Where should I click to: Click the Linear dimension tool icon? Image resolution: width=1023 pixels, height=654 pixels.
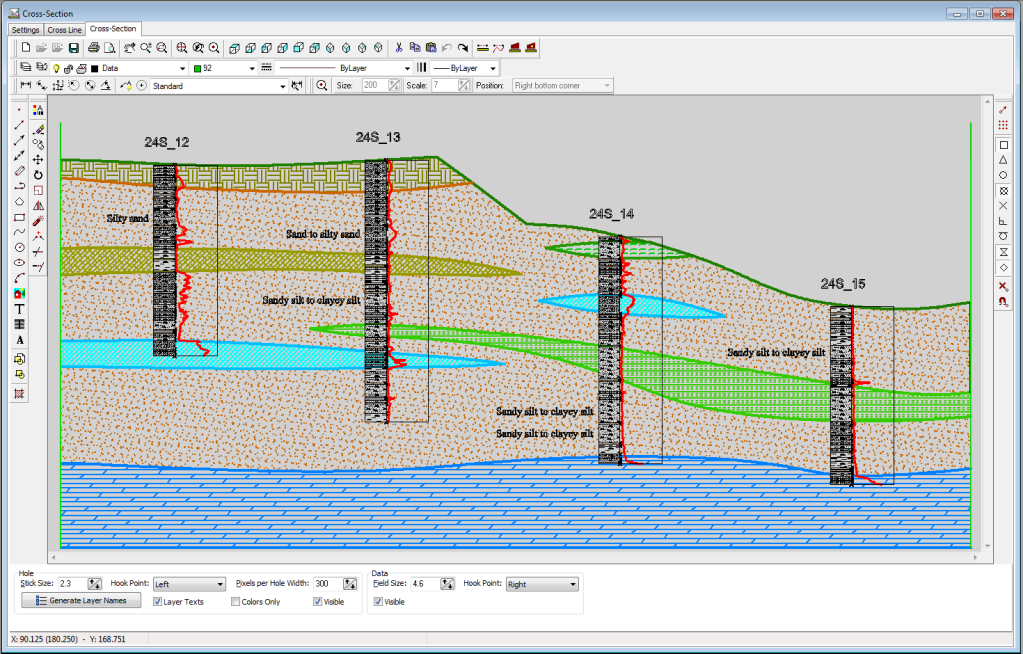25,85
